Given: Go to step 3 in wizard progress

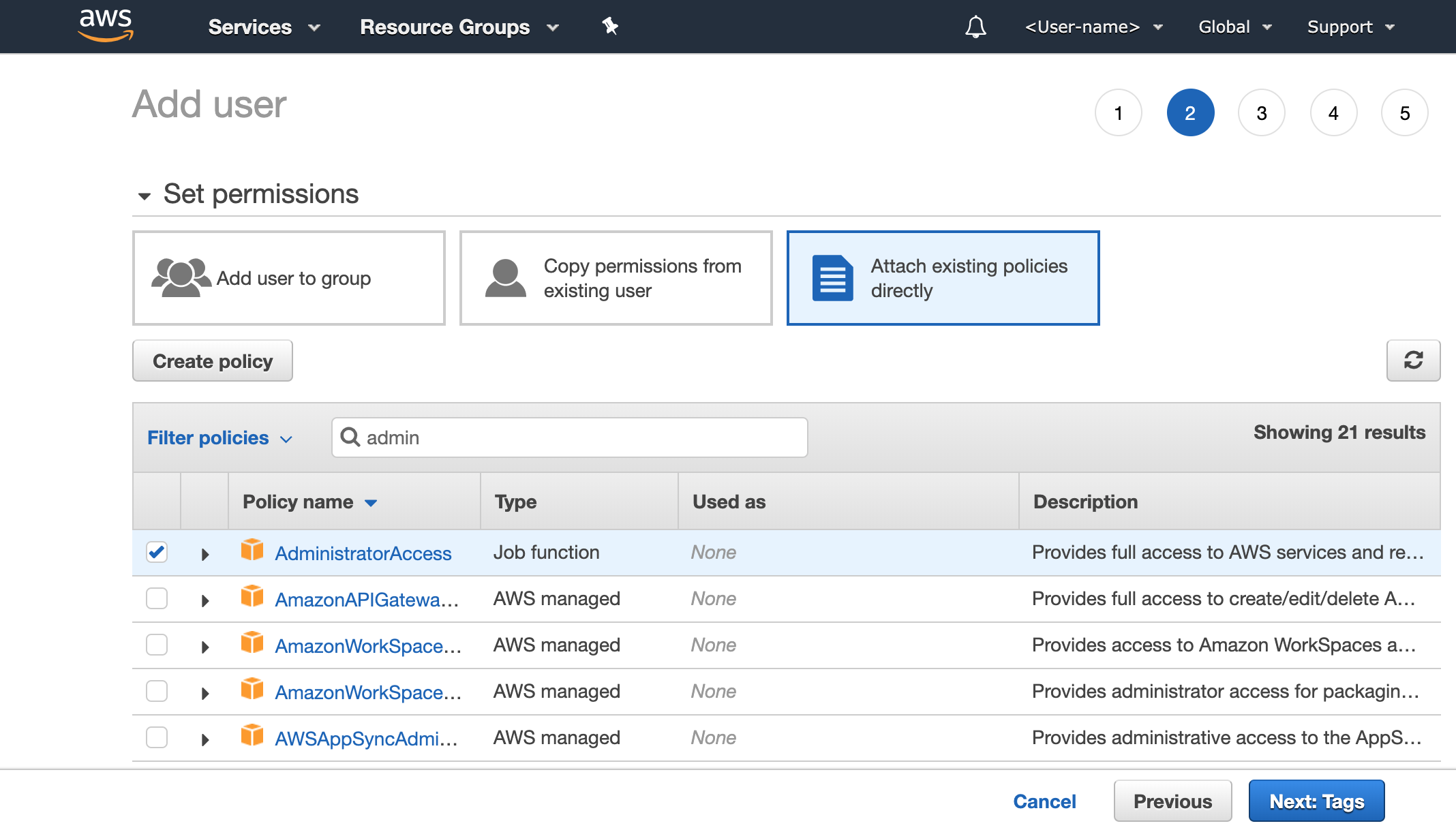Looking at the screenshot, I should 1261,113.
